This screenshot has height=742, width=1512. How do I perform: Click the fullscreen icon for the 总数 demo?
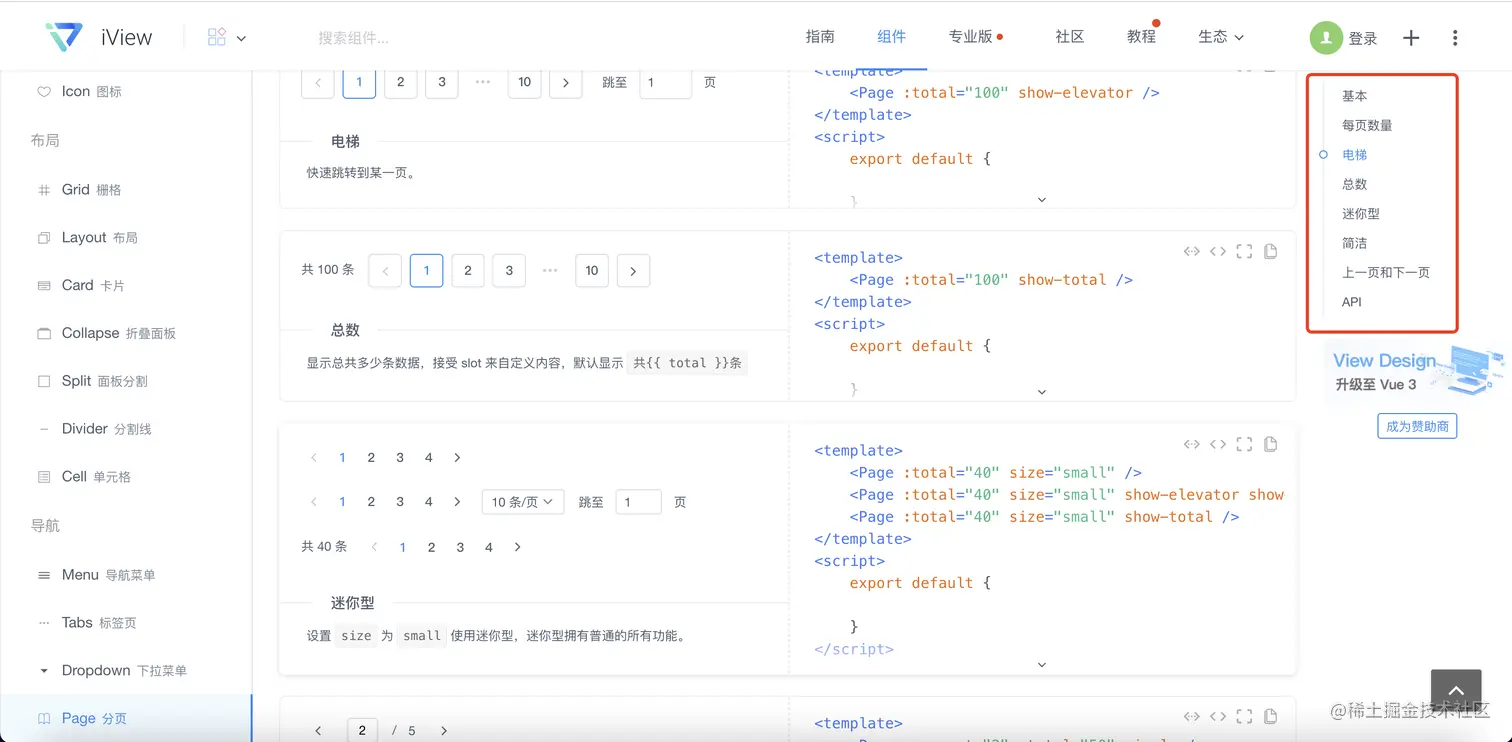[1244, 251]
